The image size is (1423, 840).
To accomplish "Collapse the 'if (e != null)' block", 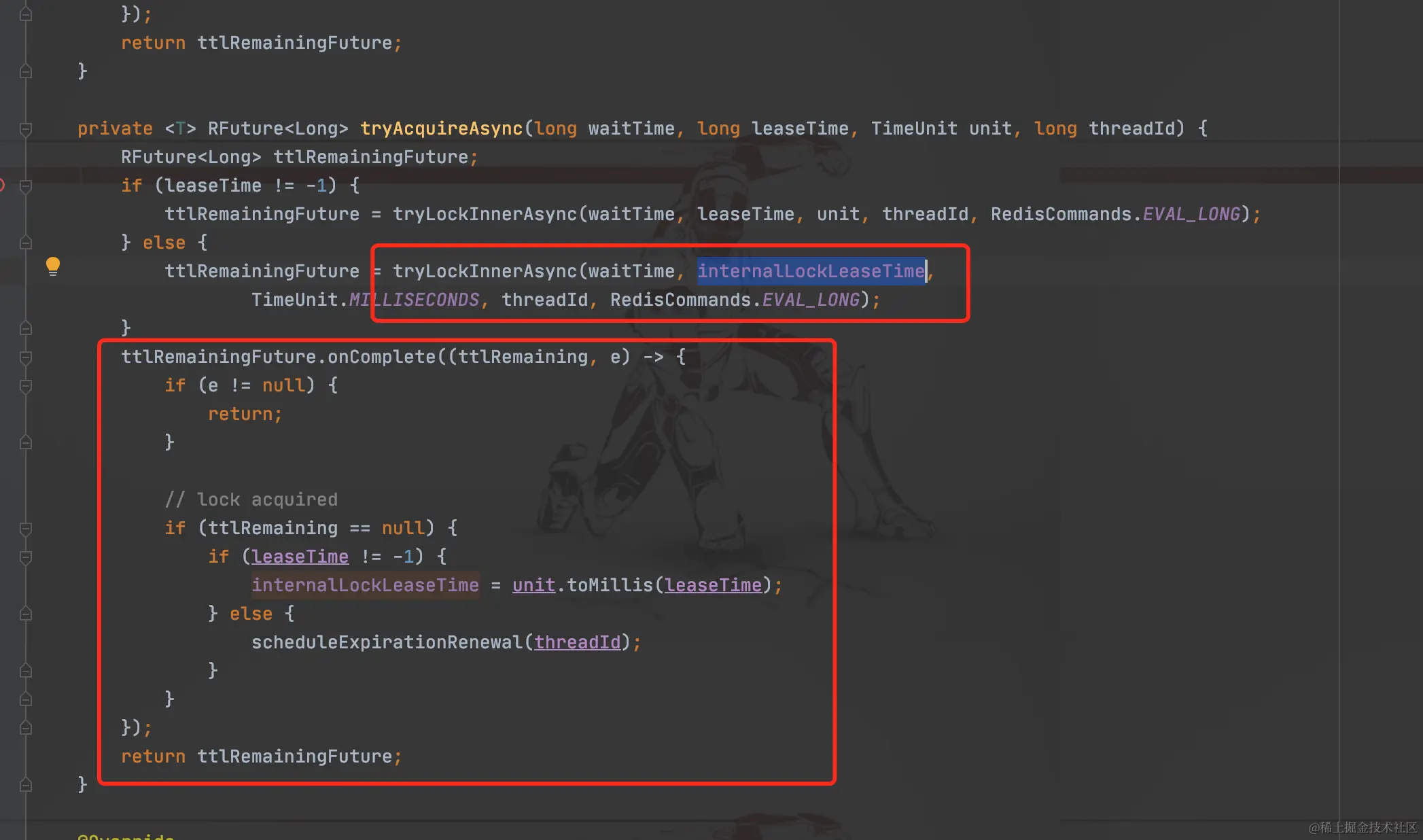I will [x=26, y=385].
